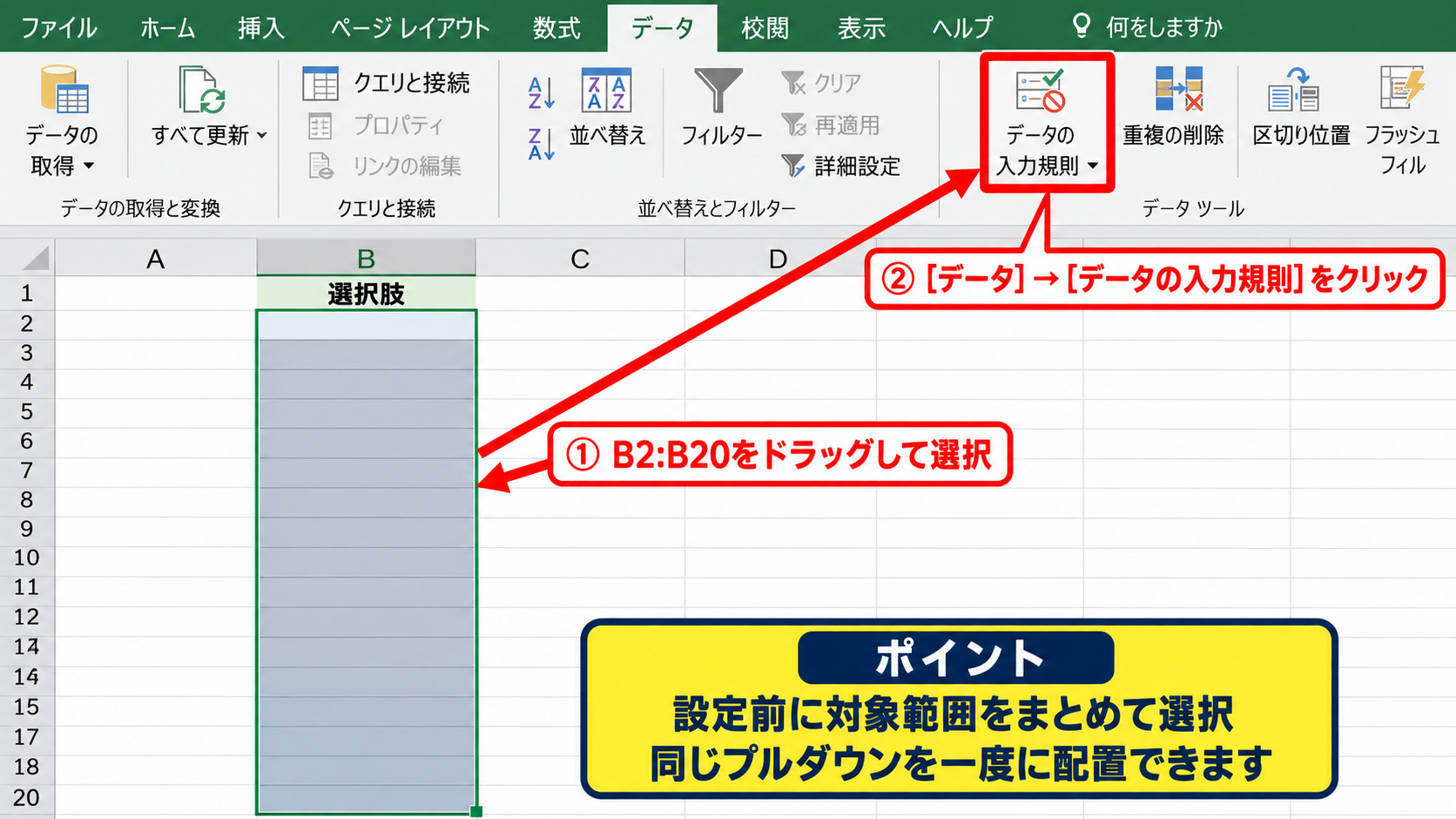
Task: Select row 12 header
Action: pos(27,617)
